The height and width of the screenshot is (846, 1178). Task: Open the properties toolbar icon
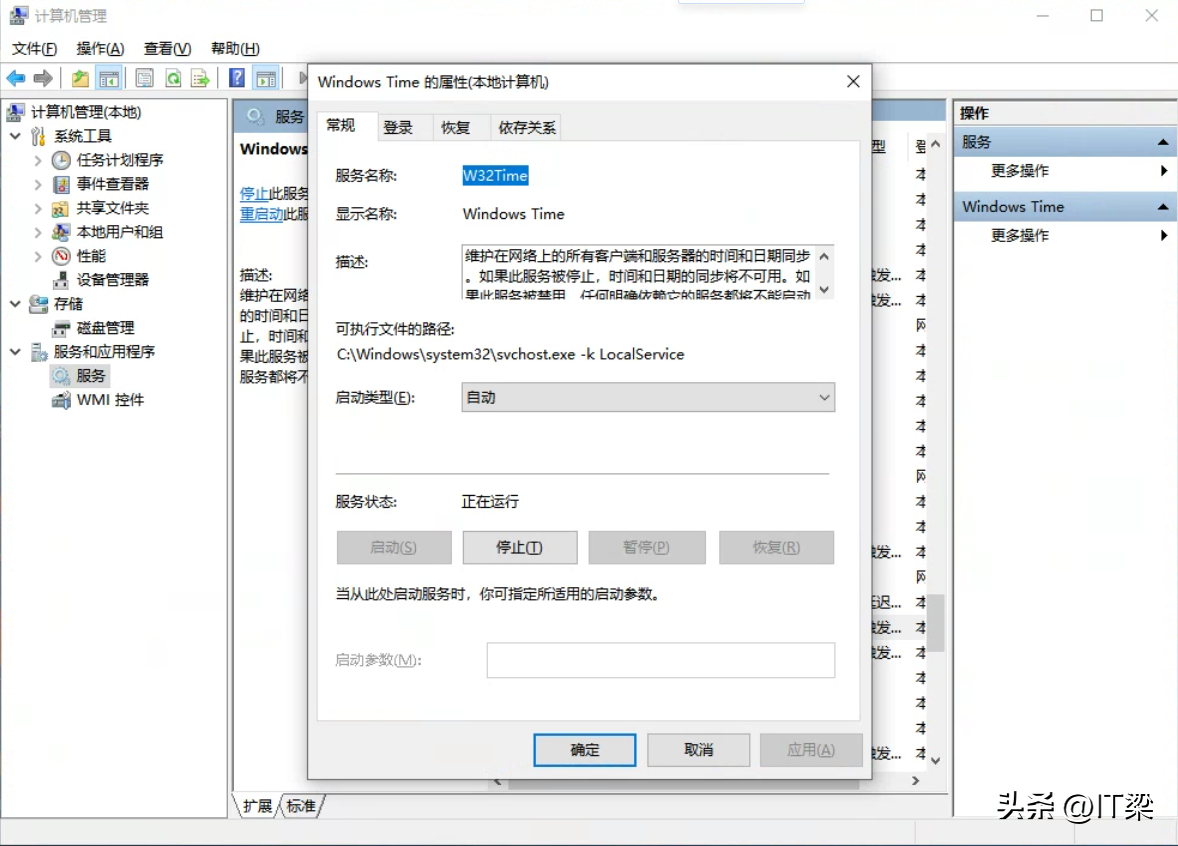coord(144,78)
